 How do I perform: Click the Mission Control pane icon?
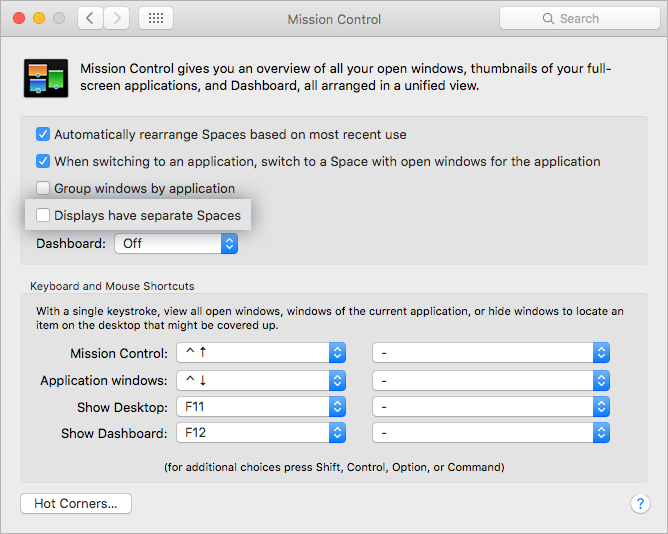point(45,78)
